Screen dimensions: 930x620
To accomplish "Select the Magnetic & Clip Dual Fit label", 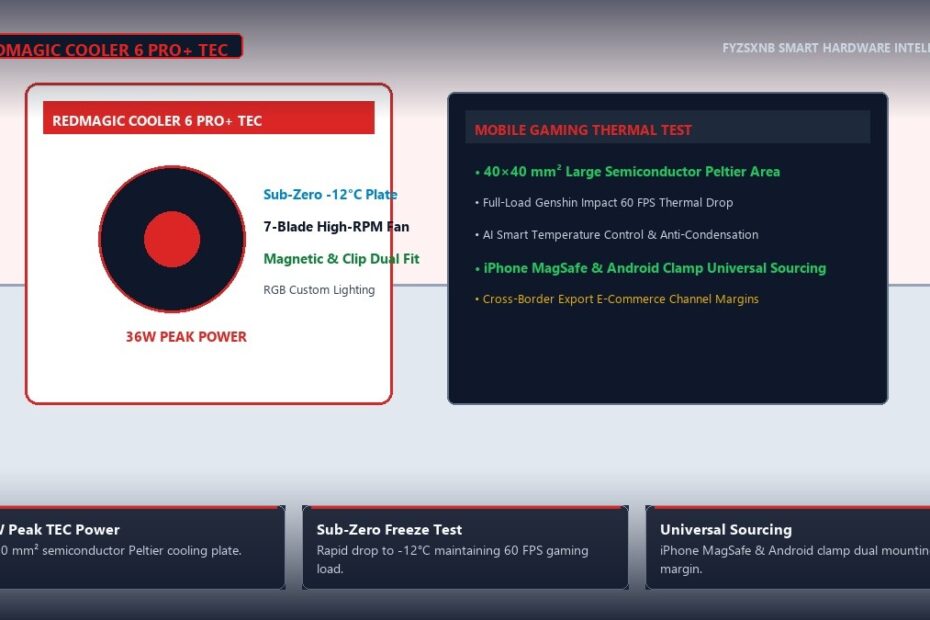I will tap(341, 259).
